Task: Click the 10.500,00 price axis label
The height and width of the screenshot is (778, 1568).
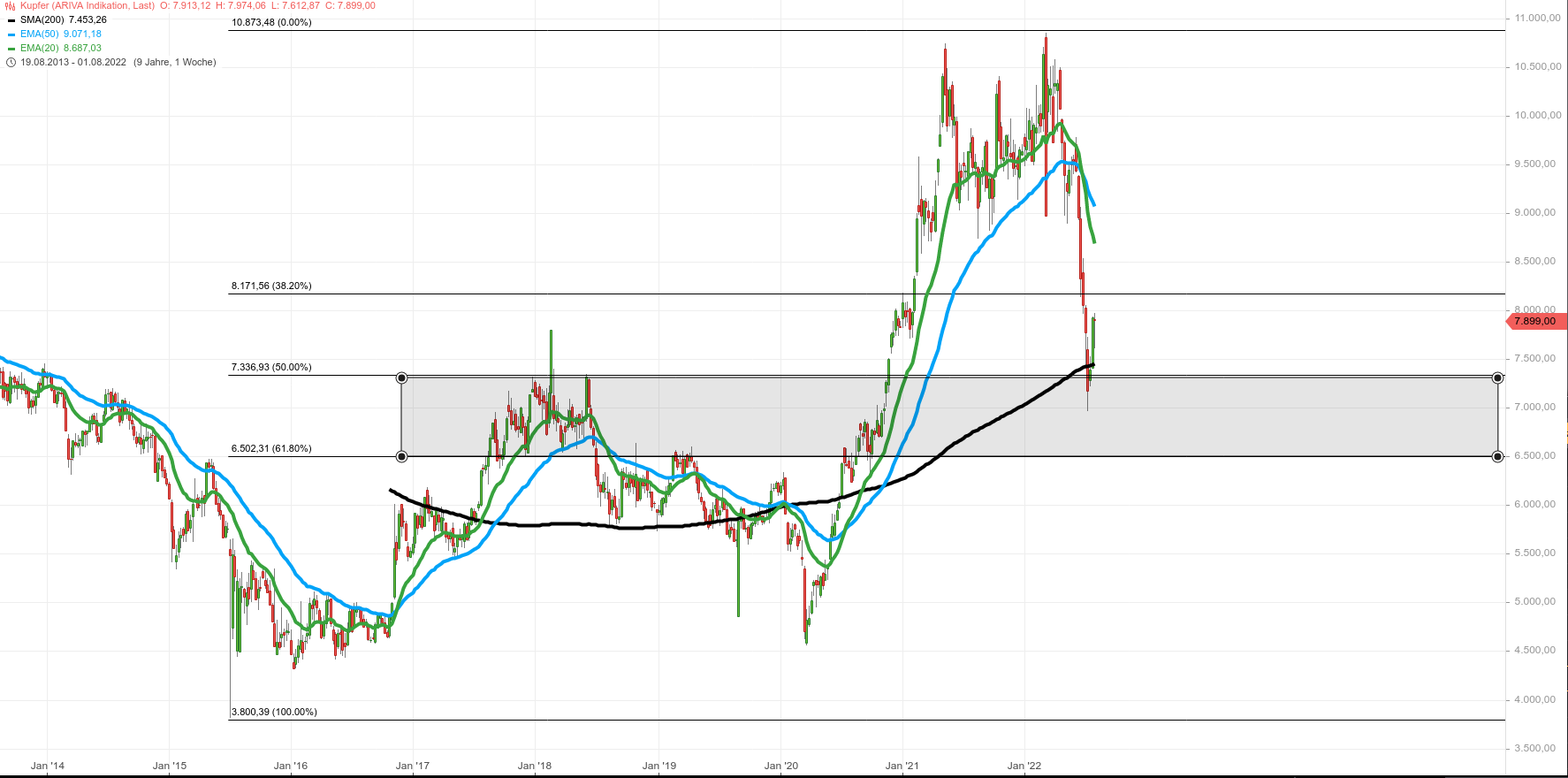Action: tap(1536, 66)
